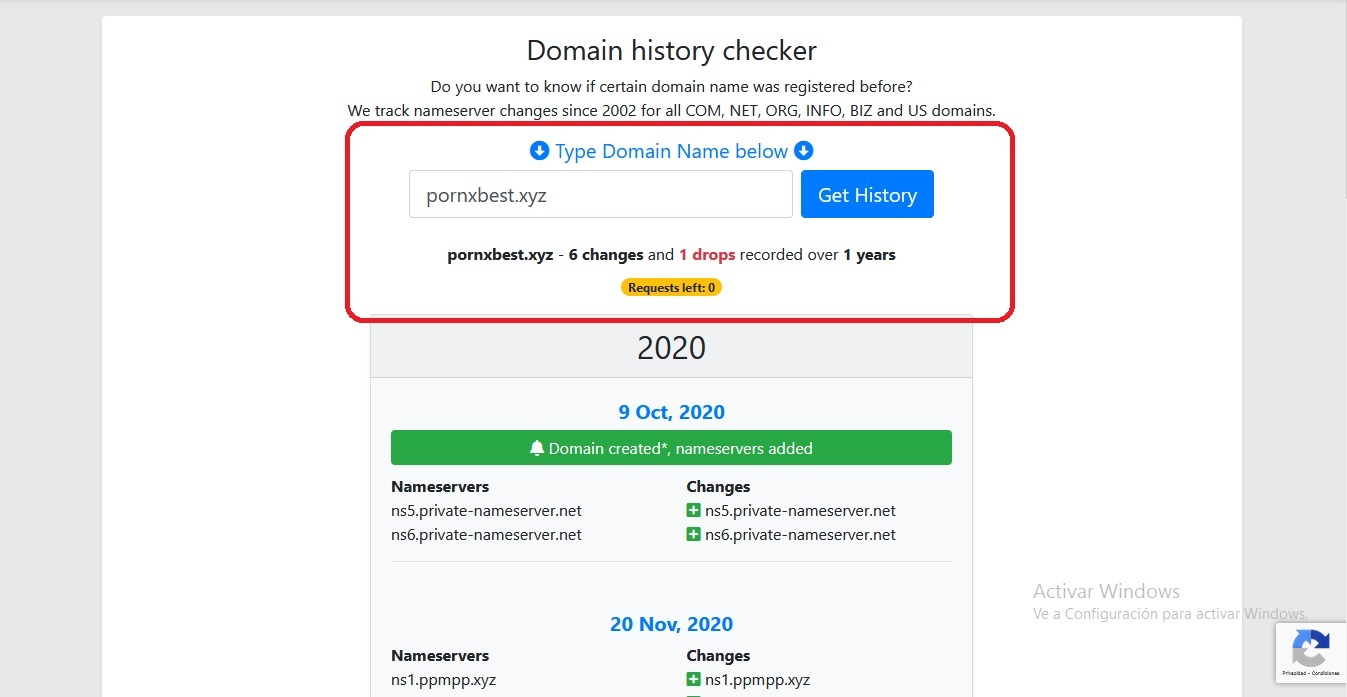Click green plus icon next to ns5.private-nameserver.net
The height and width of the screenshot is (697, 1347).
pos(693,510)
